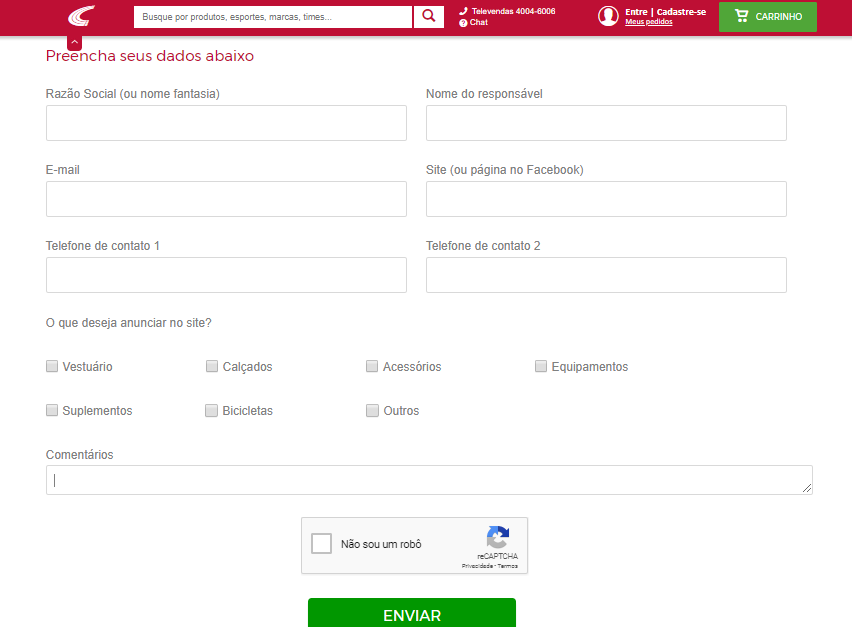852x627 pixels.
Task: Collapse header with small chevron arrow
Action: pyautogui.click(x=75, y=43)
